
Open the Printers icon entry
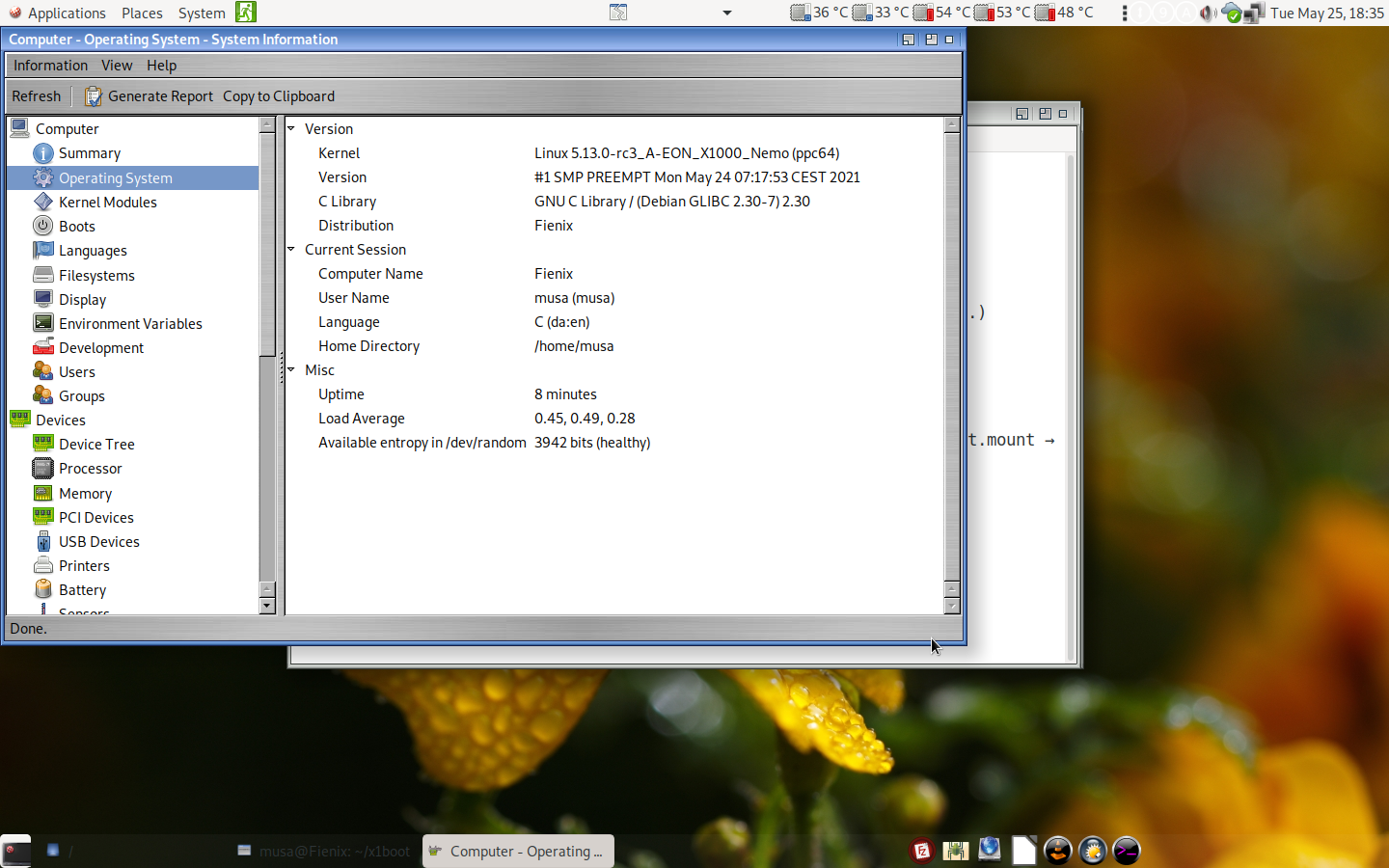click(x=43, y=566)
